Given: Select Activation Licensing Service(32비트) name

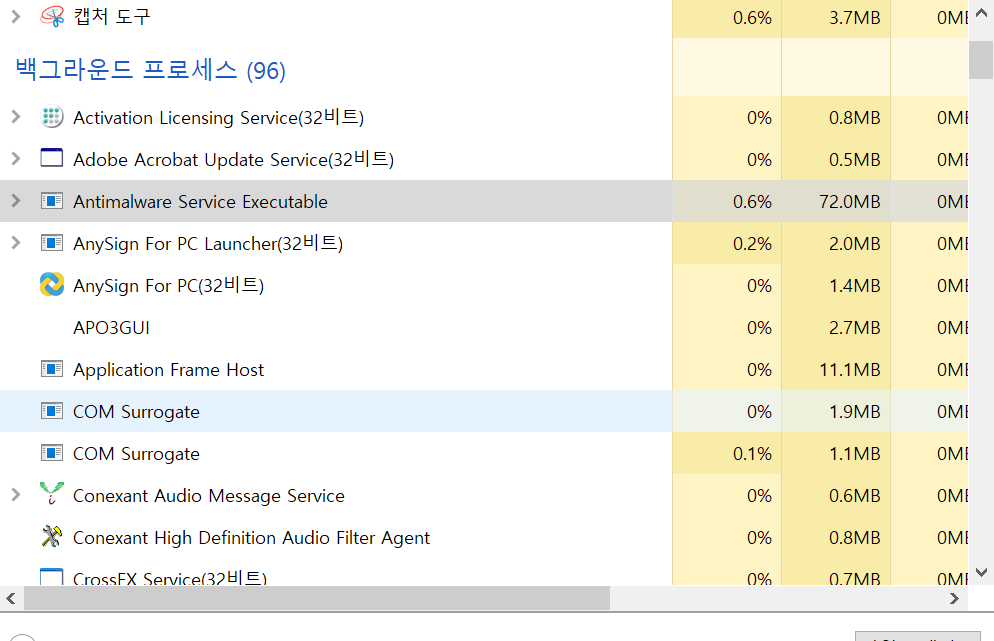Looking at the screenshot, I should coord(219,117).
